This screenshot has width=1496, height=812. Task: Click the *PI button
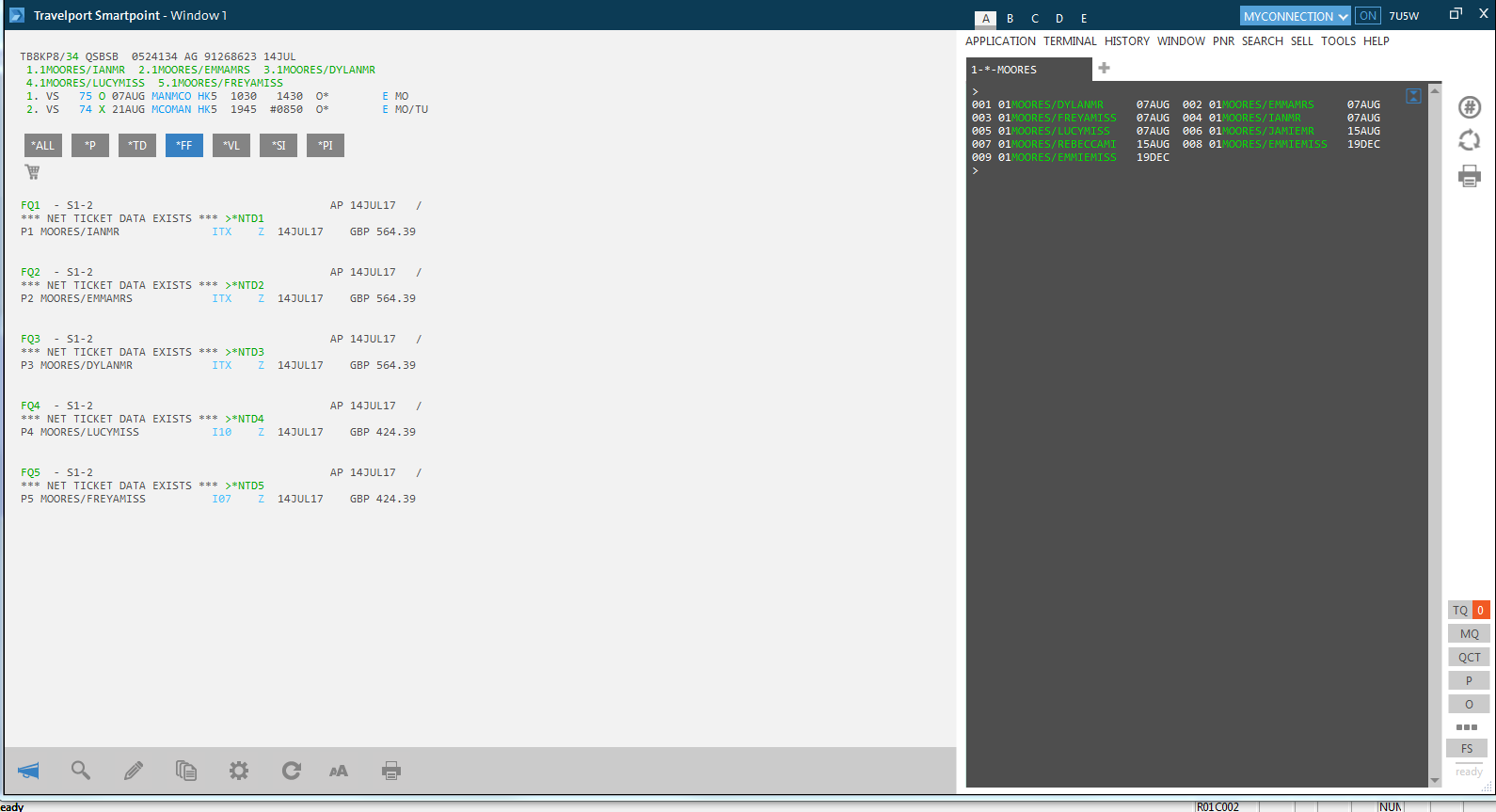pos(326,146)
